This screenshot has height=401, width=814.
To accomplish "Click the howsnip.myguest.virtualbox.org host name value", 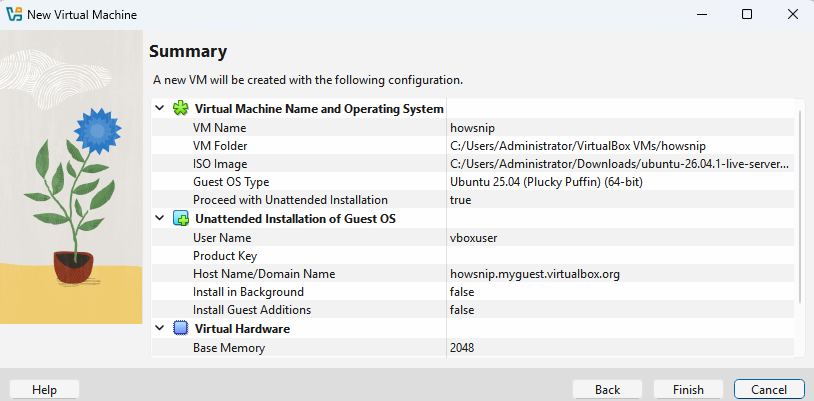I will click(535, 274).
